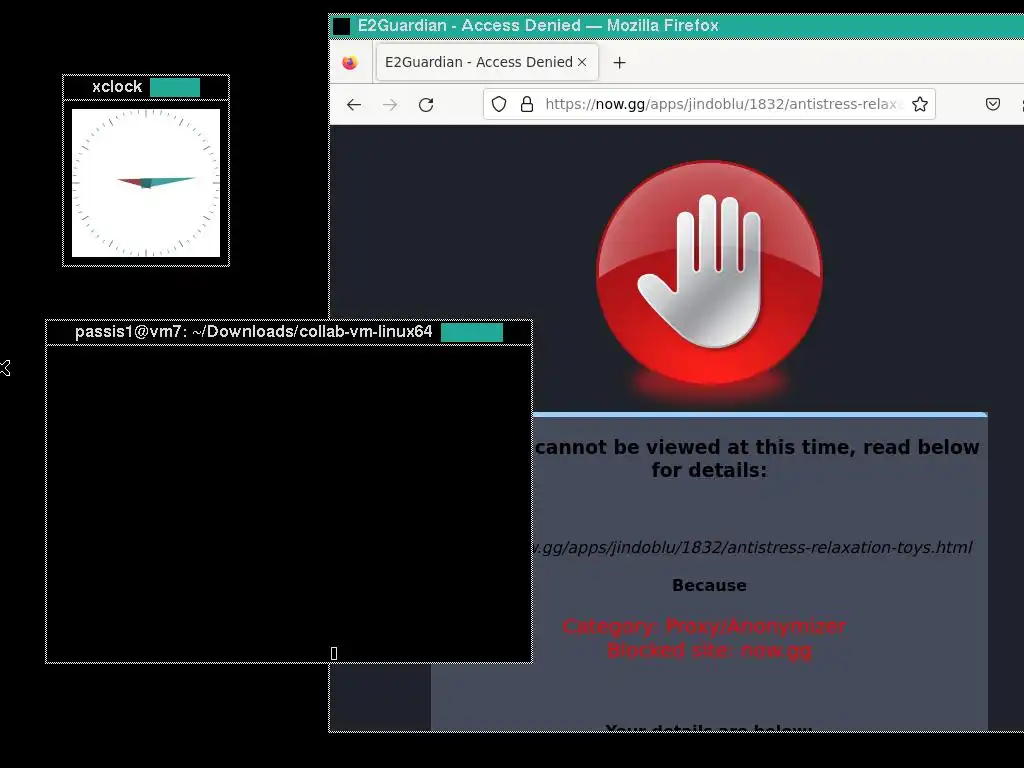Show site security padlock info

coord(527,104)
